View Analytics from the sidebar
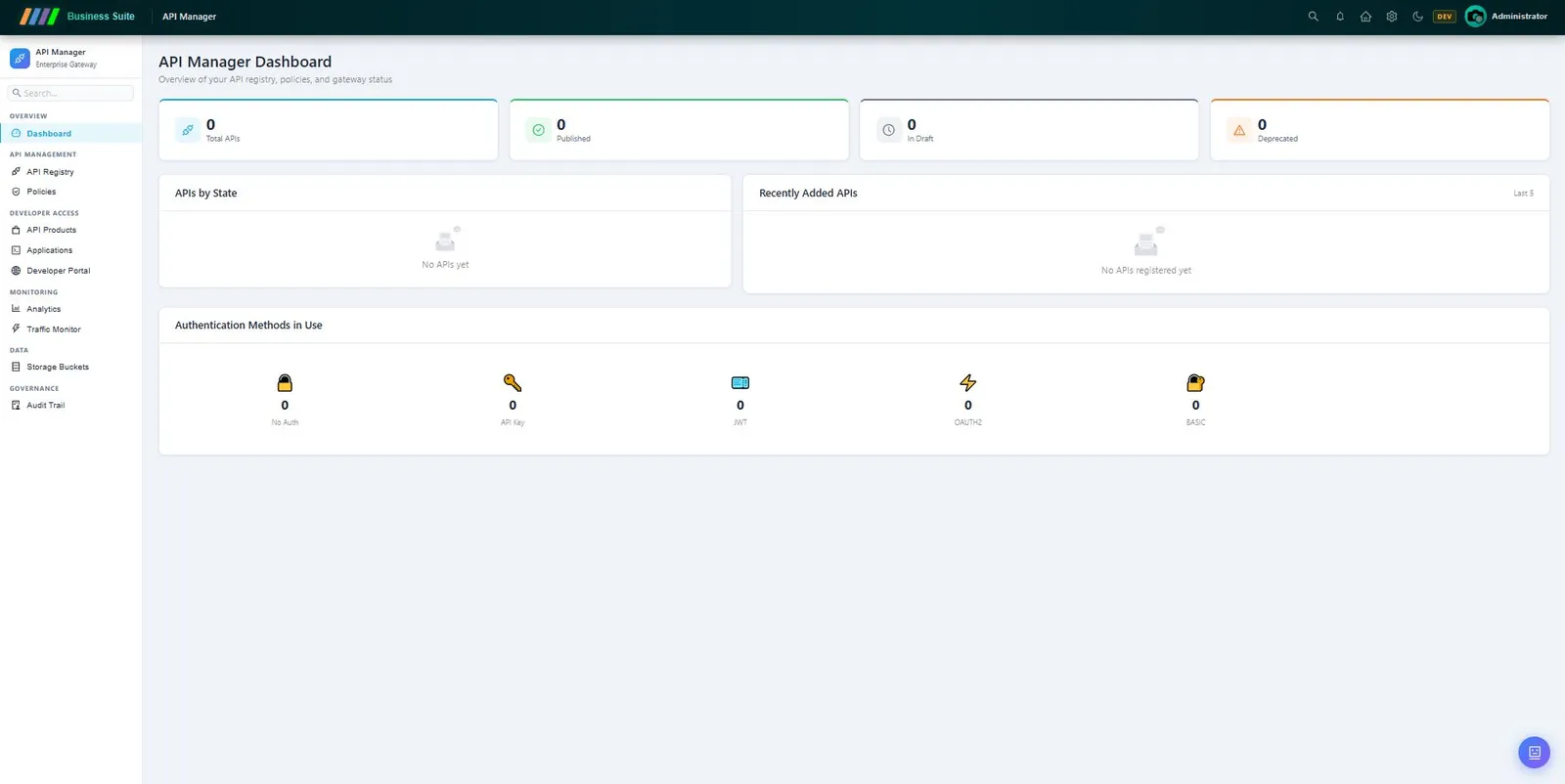The width and height of the screenshot is (1565, 784). tap(70, 309)
